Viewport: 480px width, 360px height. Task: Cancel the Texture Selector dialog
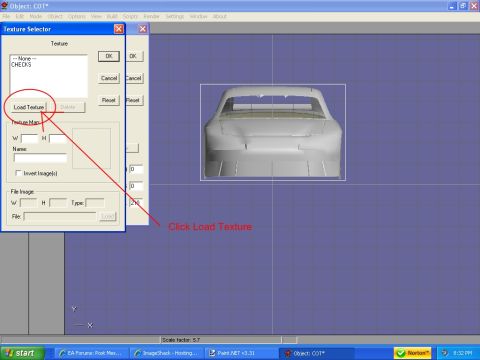pos(109,78)
